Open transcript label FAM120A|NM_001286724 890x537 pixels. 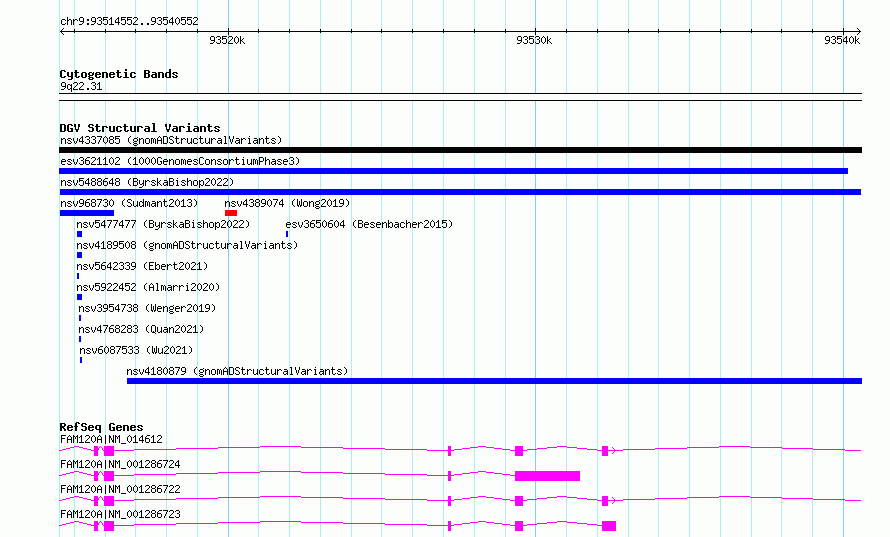click(x=120, y=464)
